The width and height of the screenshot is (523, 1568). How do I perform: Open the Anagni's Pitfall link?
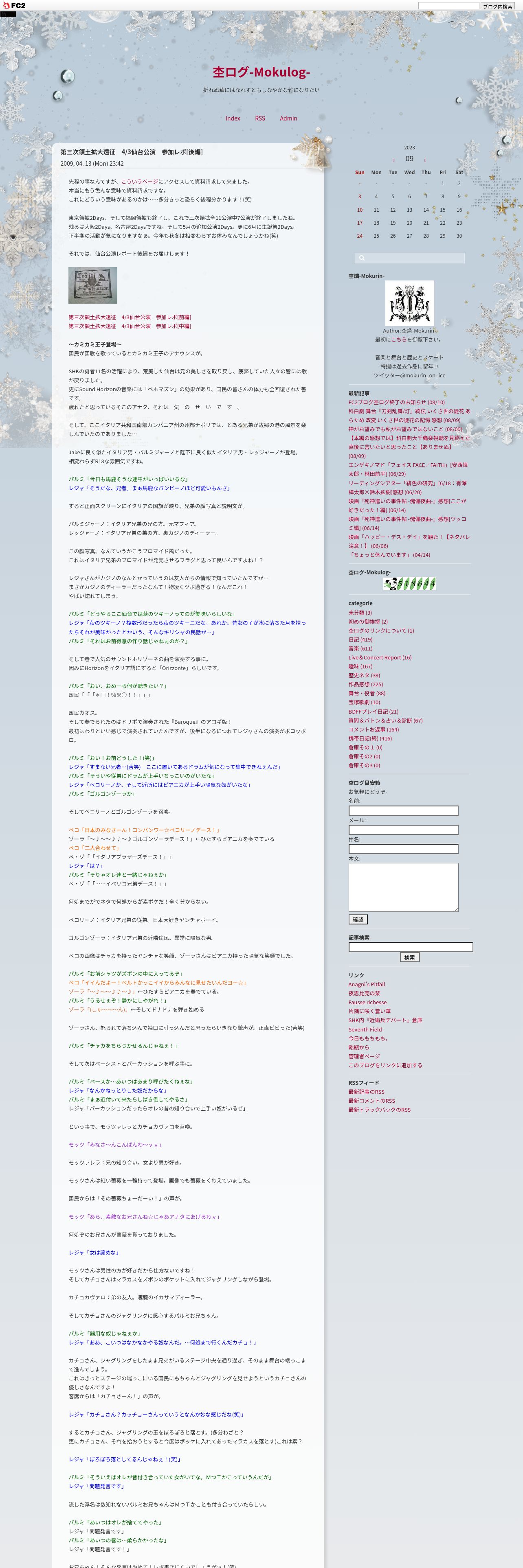pyautogui.click(x=367, y=984)
